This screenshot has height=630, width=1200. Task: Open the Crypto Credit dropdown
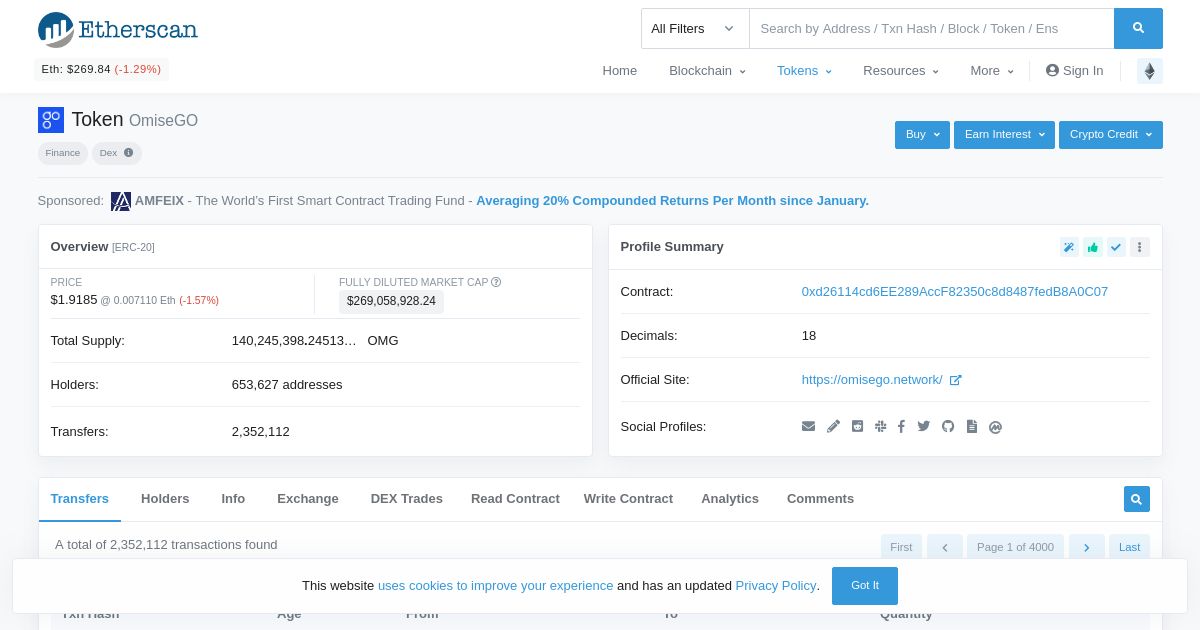click(1111, 135)
